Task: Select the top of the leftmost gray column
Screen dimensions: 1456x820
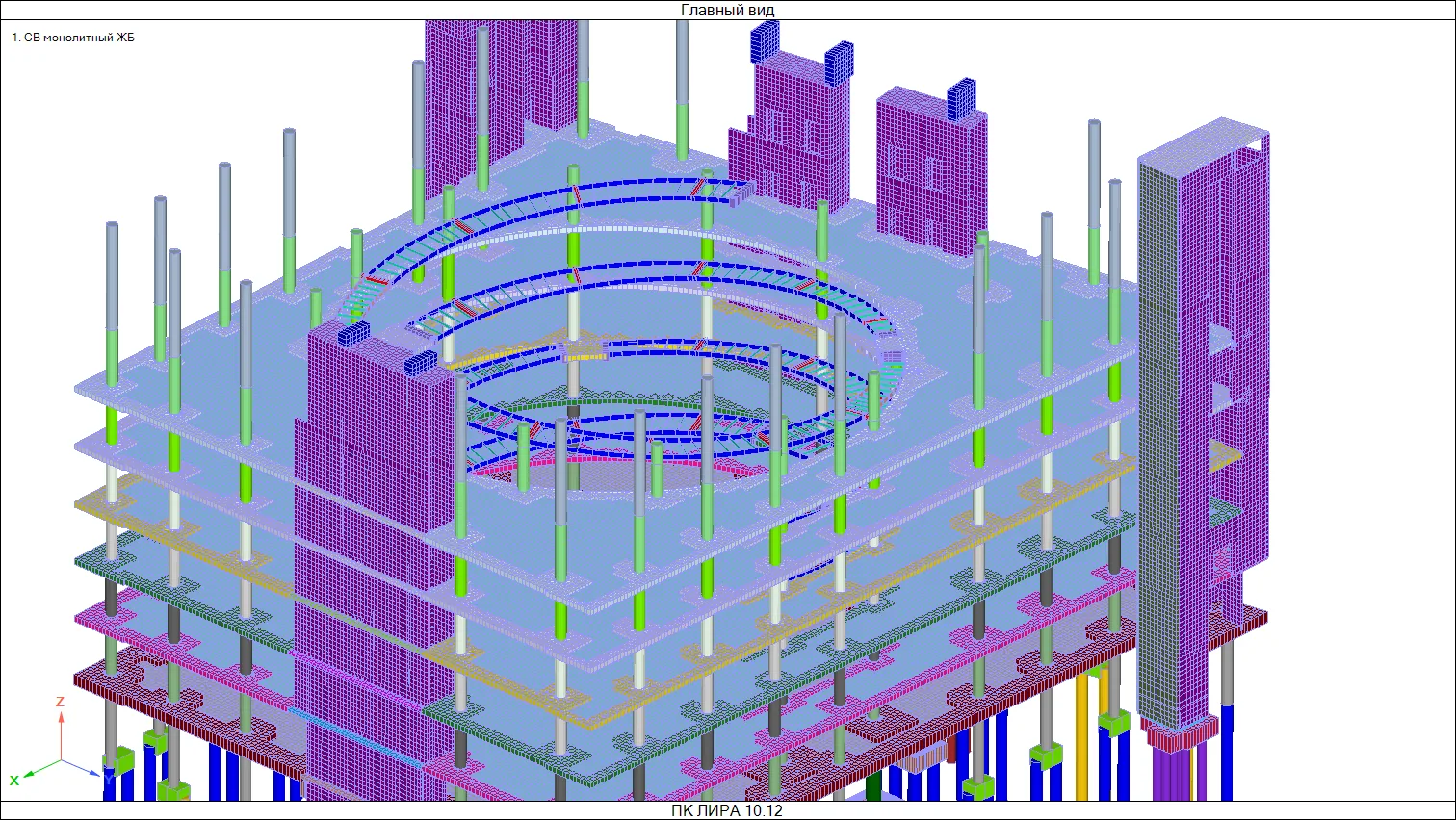Action: point(112,227)
